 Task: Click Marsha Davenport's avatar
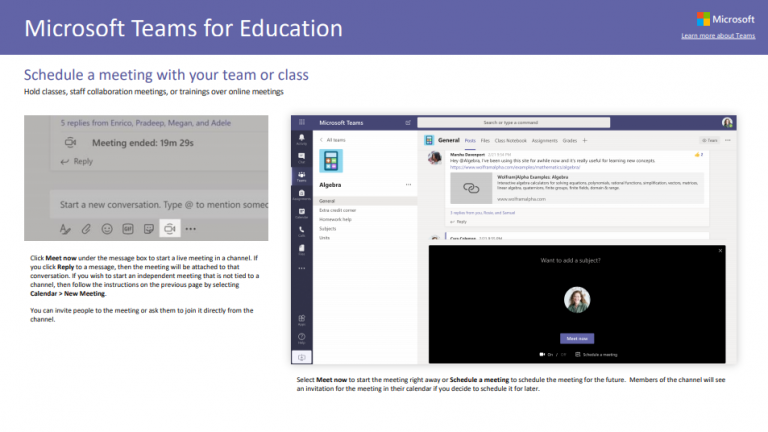click(x=435, y=158)
